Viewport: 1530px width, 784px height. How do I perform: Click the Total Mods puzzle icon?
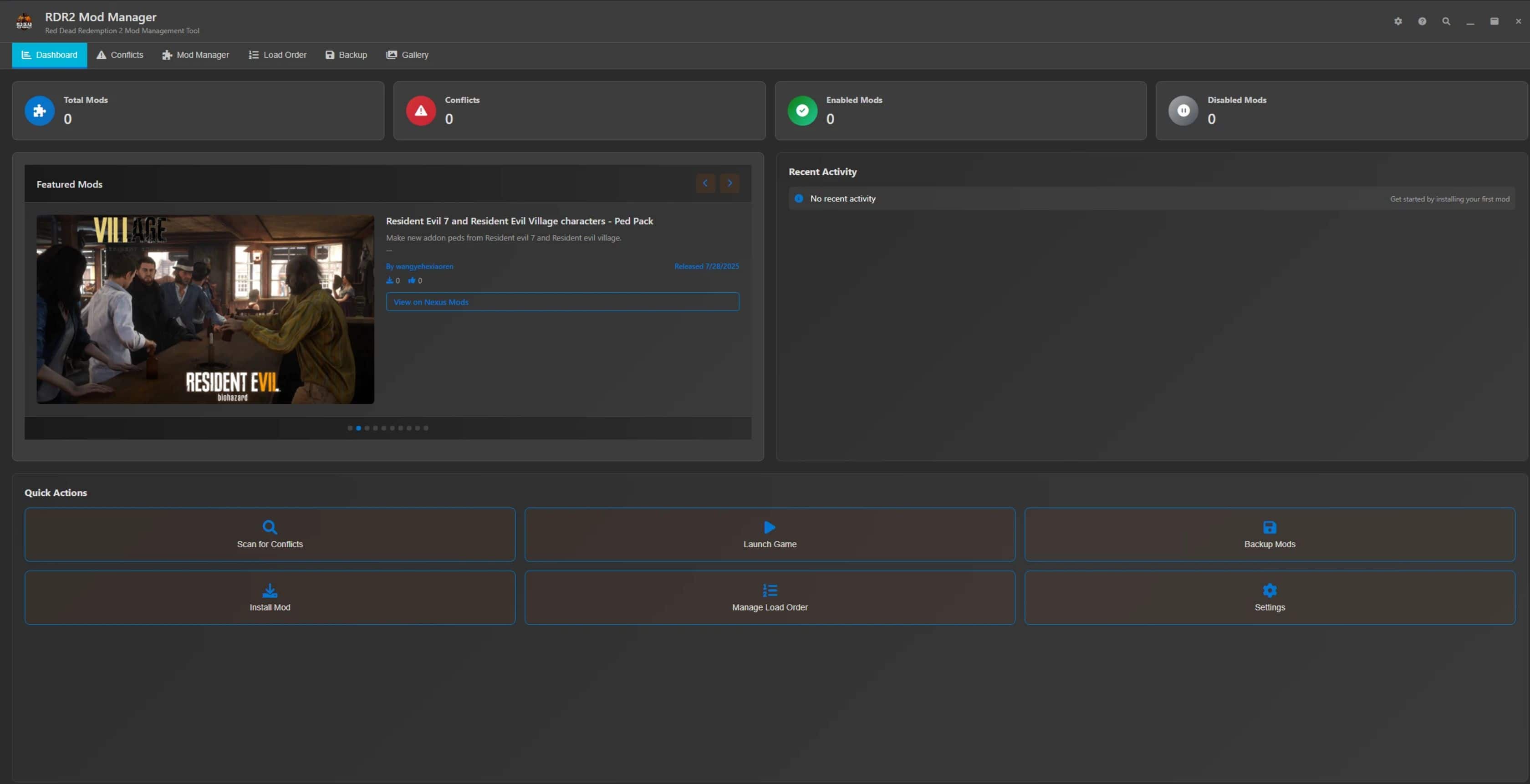click(40, 111)
